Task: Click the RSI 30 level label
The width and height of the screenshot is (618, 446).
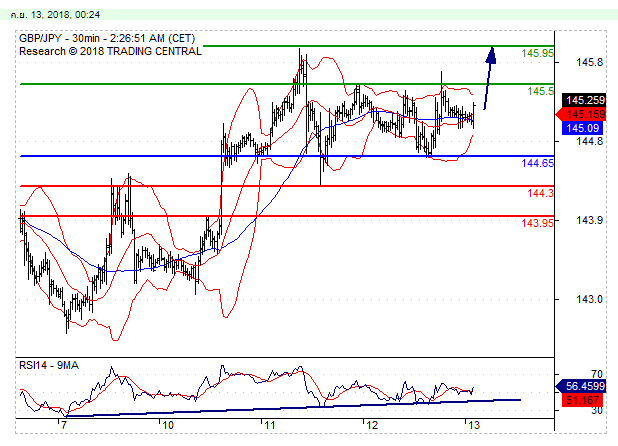Action: point(597,410)
